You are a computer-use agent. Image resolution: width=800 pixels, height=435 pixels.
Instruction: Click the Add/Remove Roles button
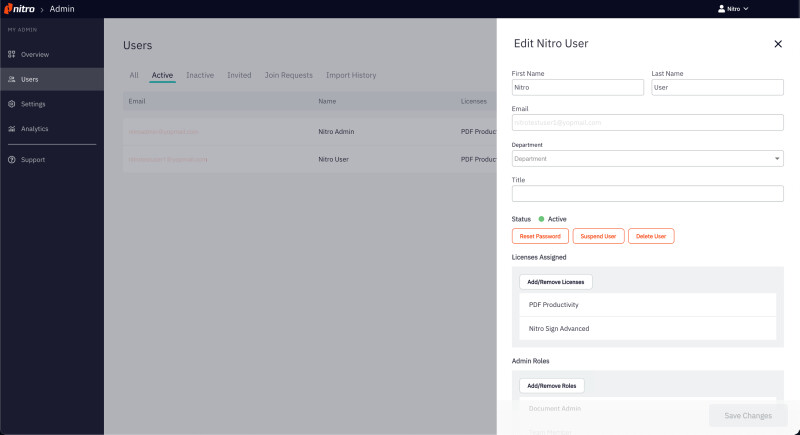[552, 385]
